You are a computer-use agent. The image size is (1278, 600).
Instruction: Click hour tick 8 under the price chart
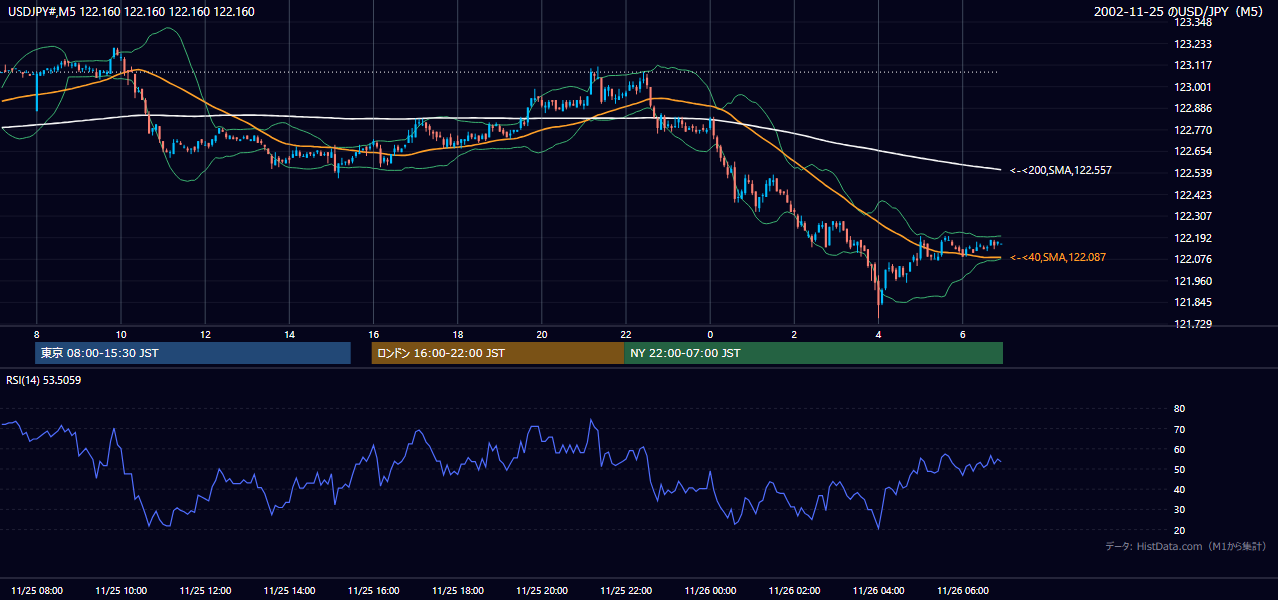[x=37, y=333]
